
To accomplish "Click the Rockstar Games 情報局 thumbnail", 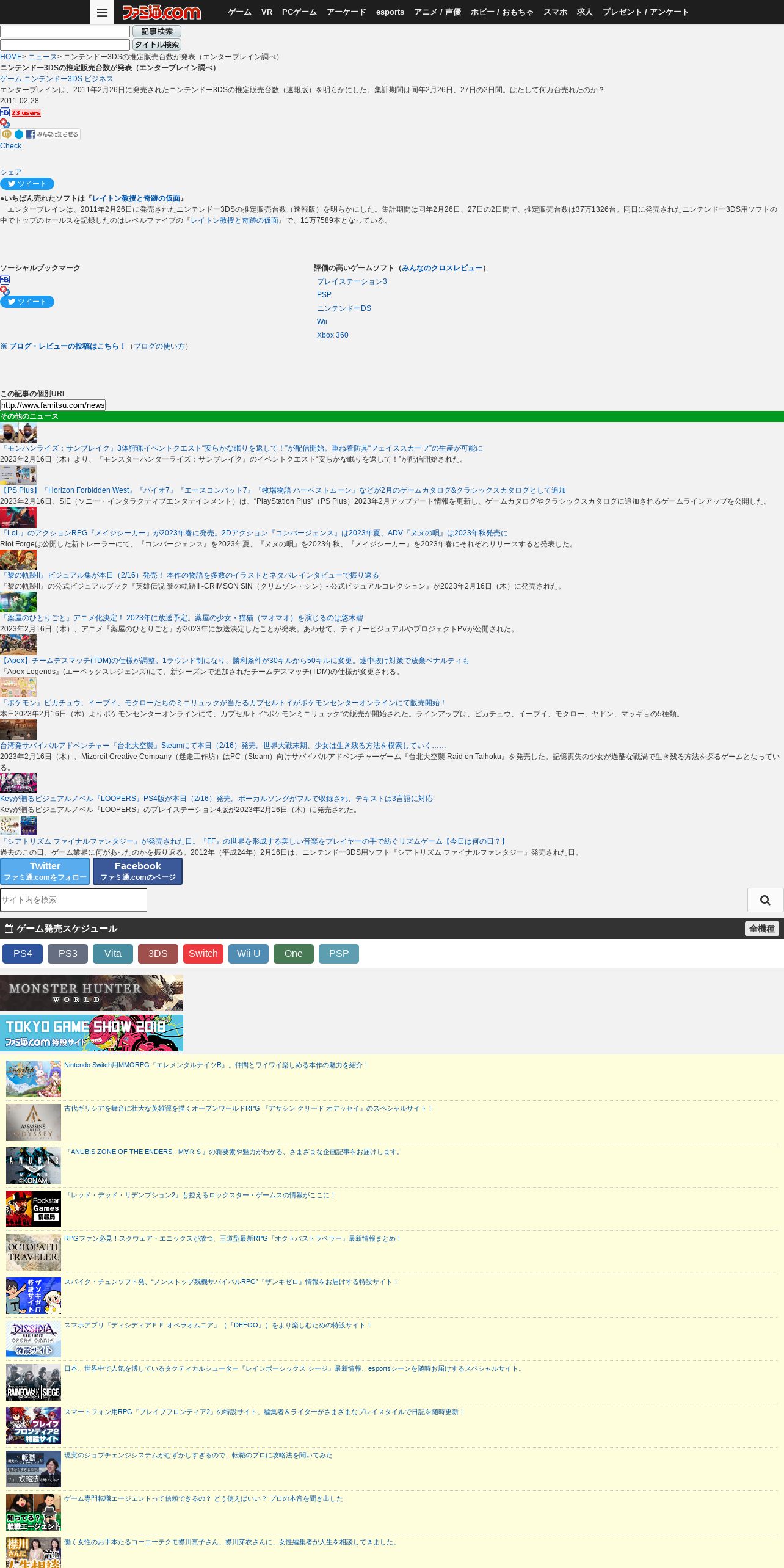I will coord(34,1209).
